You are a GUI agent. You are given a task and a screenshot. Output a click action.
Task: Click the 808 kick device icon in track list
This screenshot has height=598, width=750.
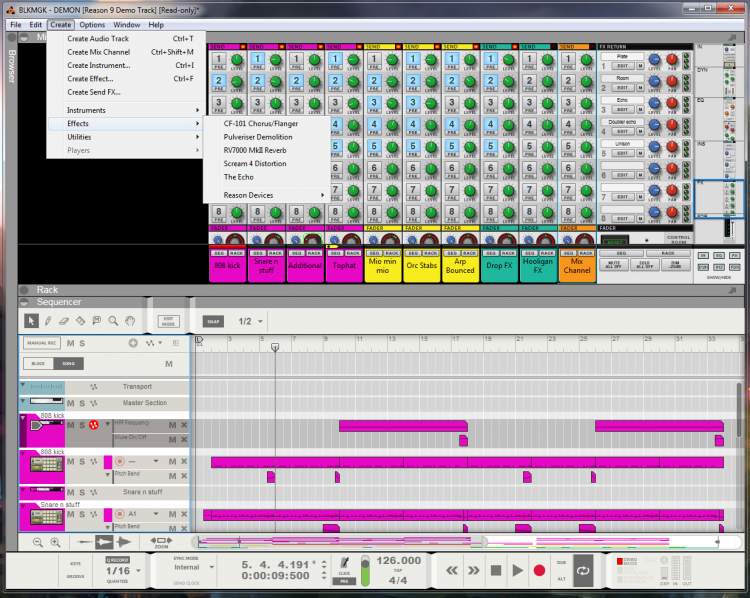click(x=46, y=464)
